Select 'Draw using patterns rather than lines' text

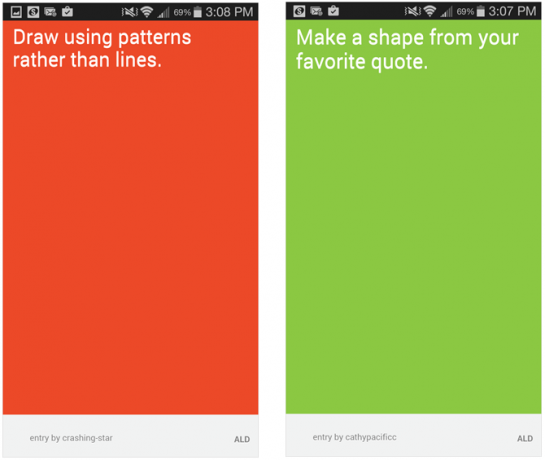click(x=102, y=49)
